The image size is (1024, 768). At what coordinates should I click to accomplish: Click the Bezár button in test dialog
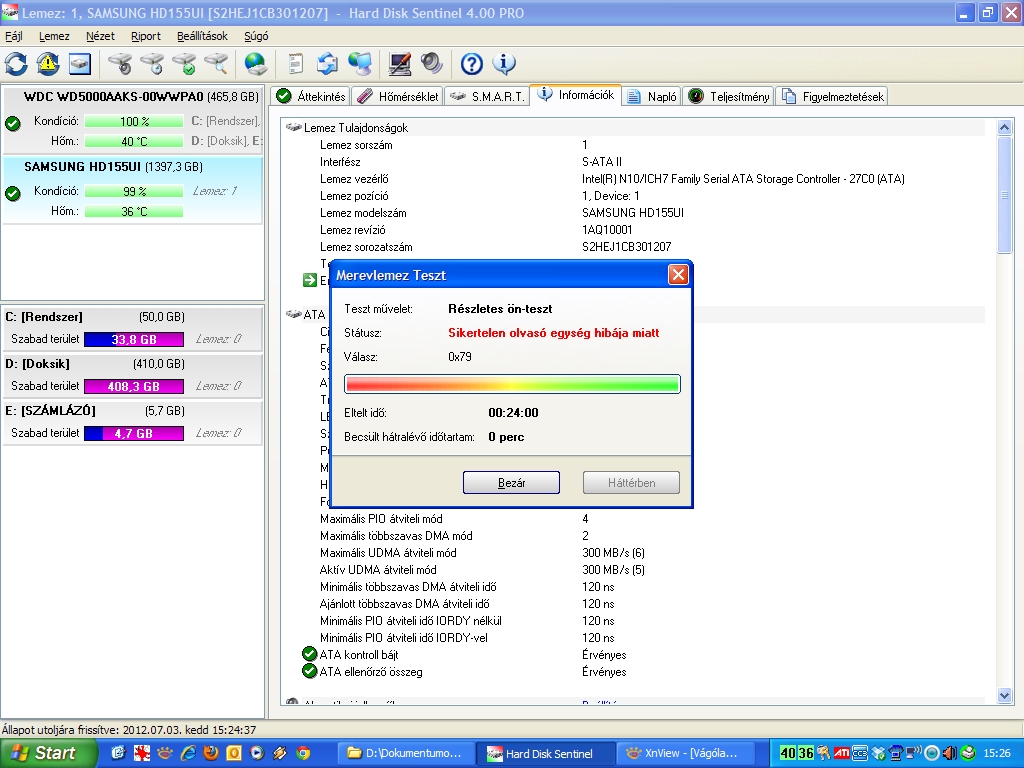[x=511, y=483]
